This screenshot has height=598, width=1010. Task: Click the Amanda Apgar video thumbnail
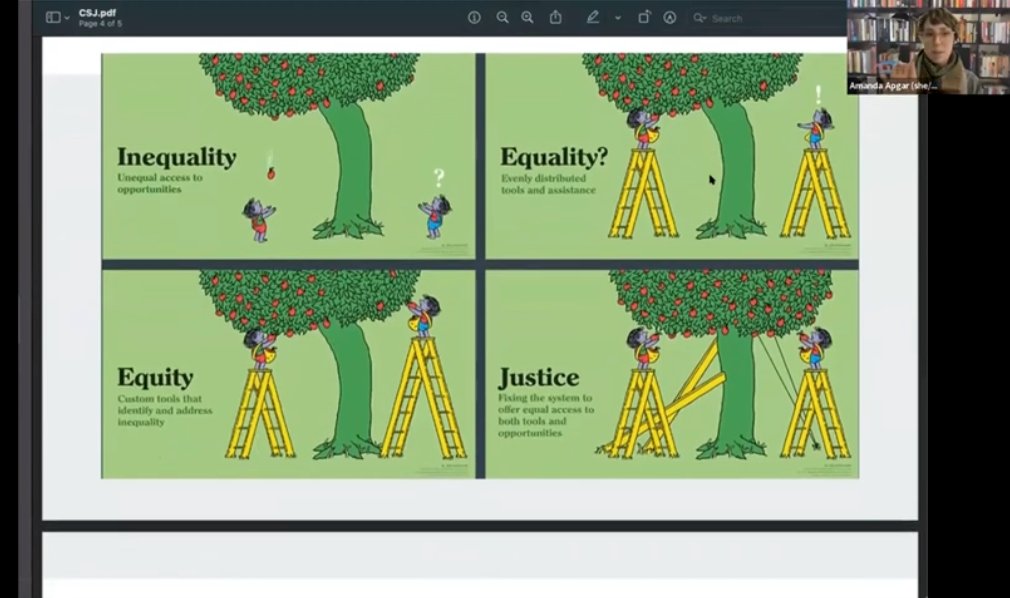(927, 47)
